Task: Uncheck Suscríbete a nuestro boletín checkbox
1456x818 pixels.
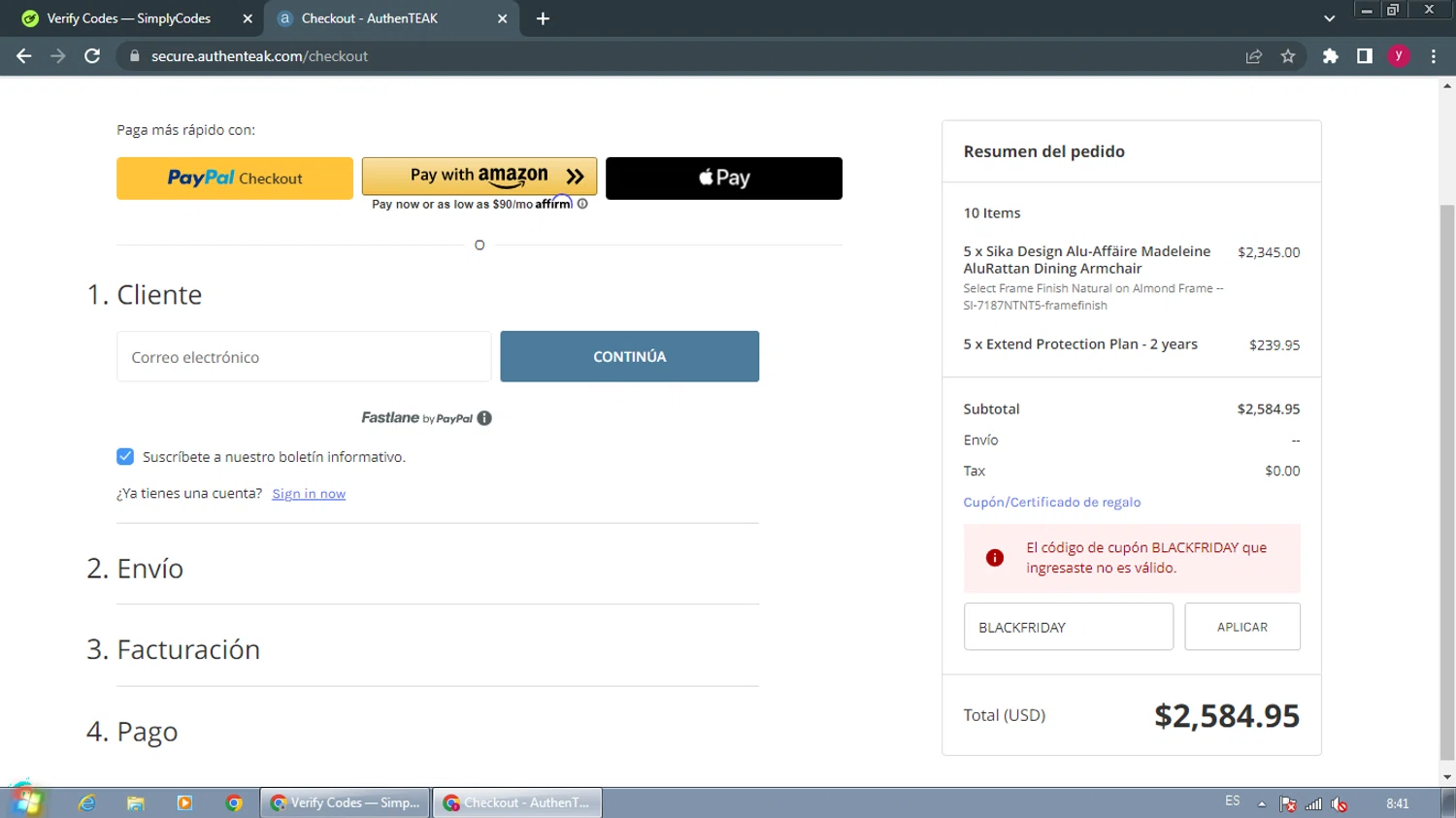Action: 125,456
